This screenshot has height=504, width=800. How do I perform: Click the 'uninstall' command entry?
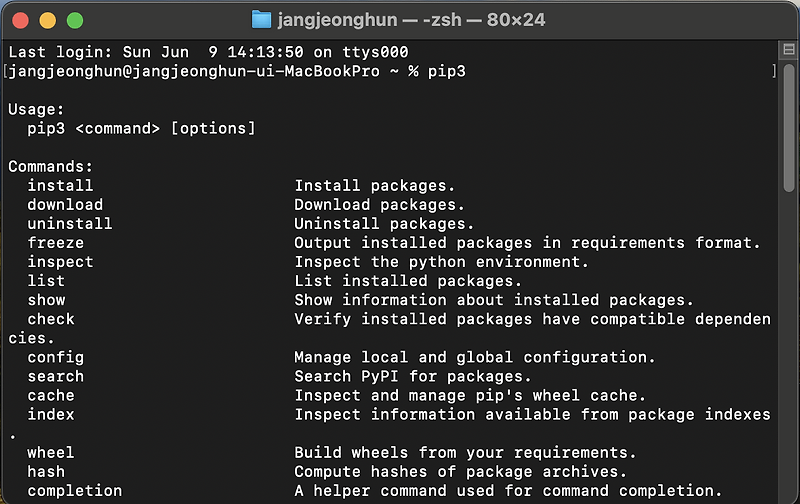click(70, 223)
